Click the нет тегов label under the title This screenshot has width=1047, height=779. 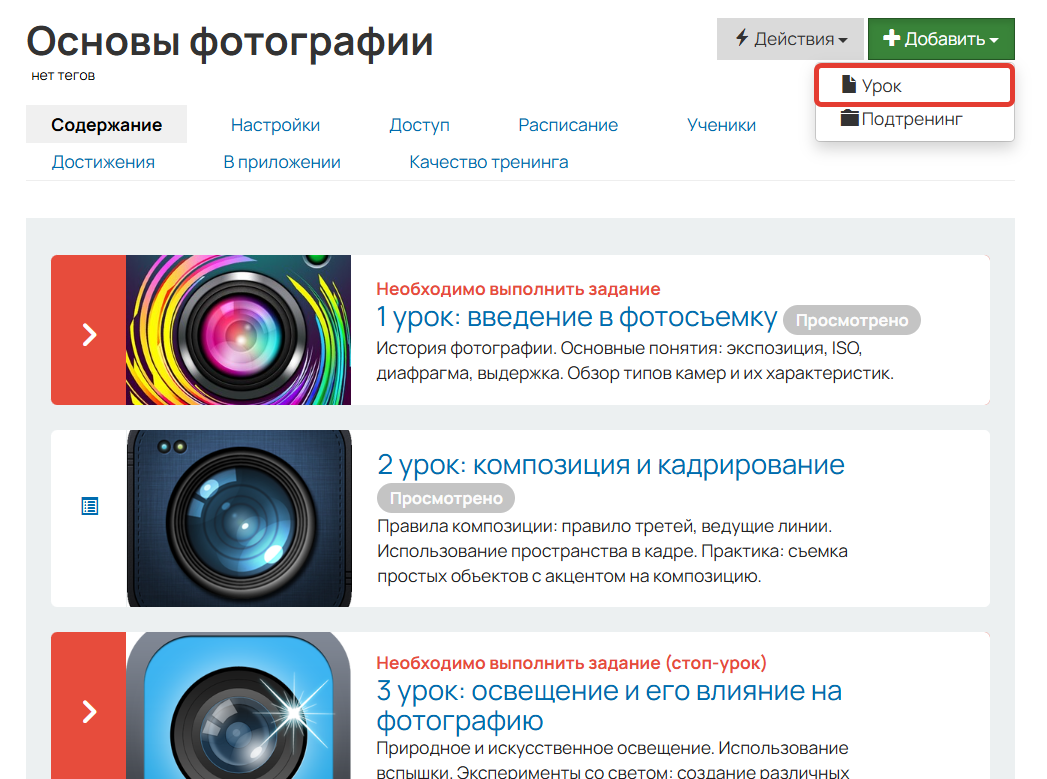pyautogui.click(x=63, y=75)
